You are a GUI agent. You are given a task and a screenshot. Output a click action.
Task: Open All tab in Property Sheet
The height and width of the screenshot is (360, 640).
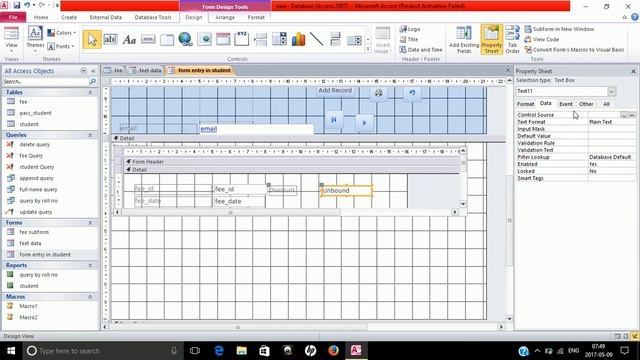coord(607,104)
